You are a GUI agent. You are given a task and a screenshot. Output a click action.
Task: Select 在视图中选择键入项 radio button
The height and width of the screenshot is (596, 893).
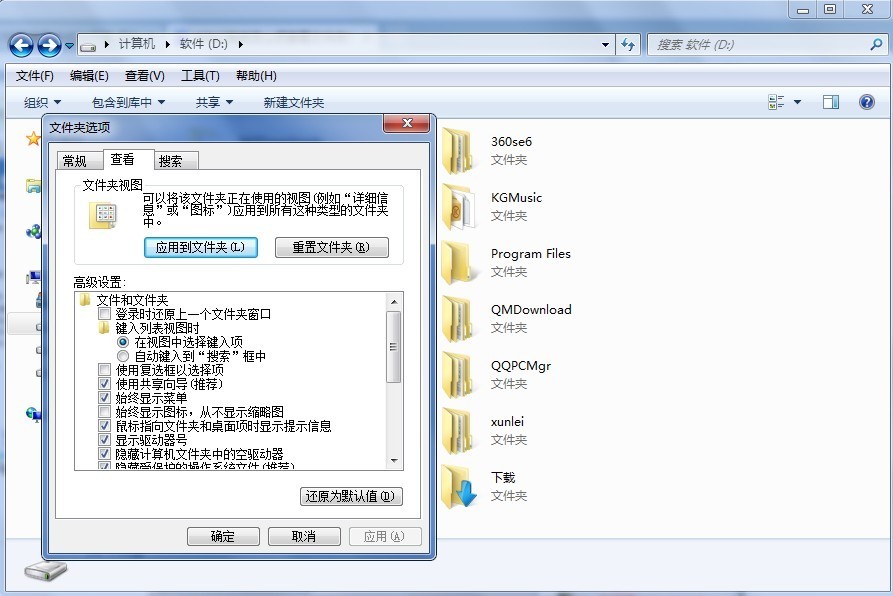click(122, 342)
